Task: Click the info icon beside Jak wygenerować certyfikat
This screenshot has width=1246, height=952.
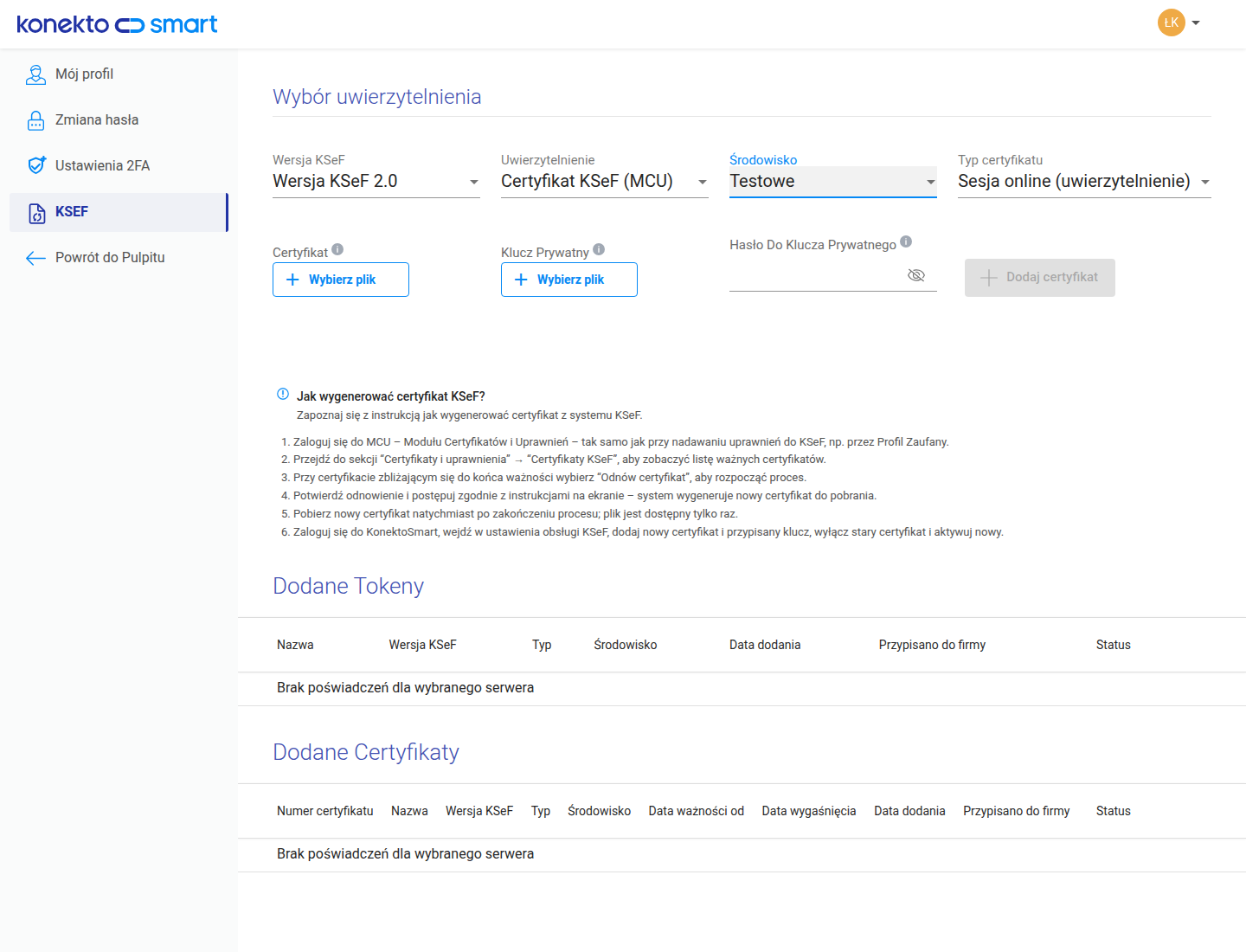Action: (283, 394)
